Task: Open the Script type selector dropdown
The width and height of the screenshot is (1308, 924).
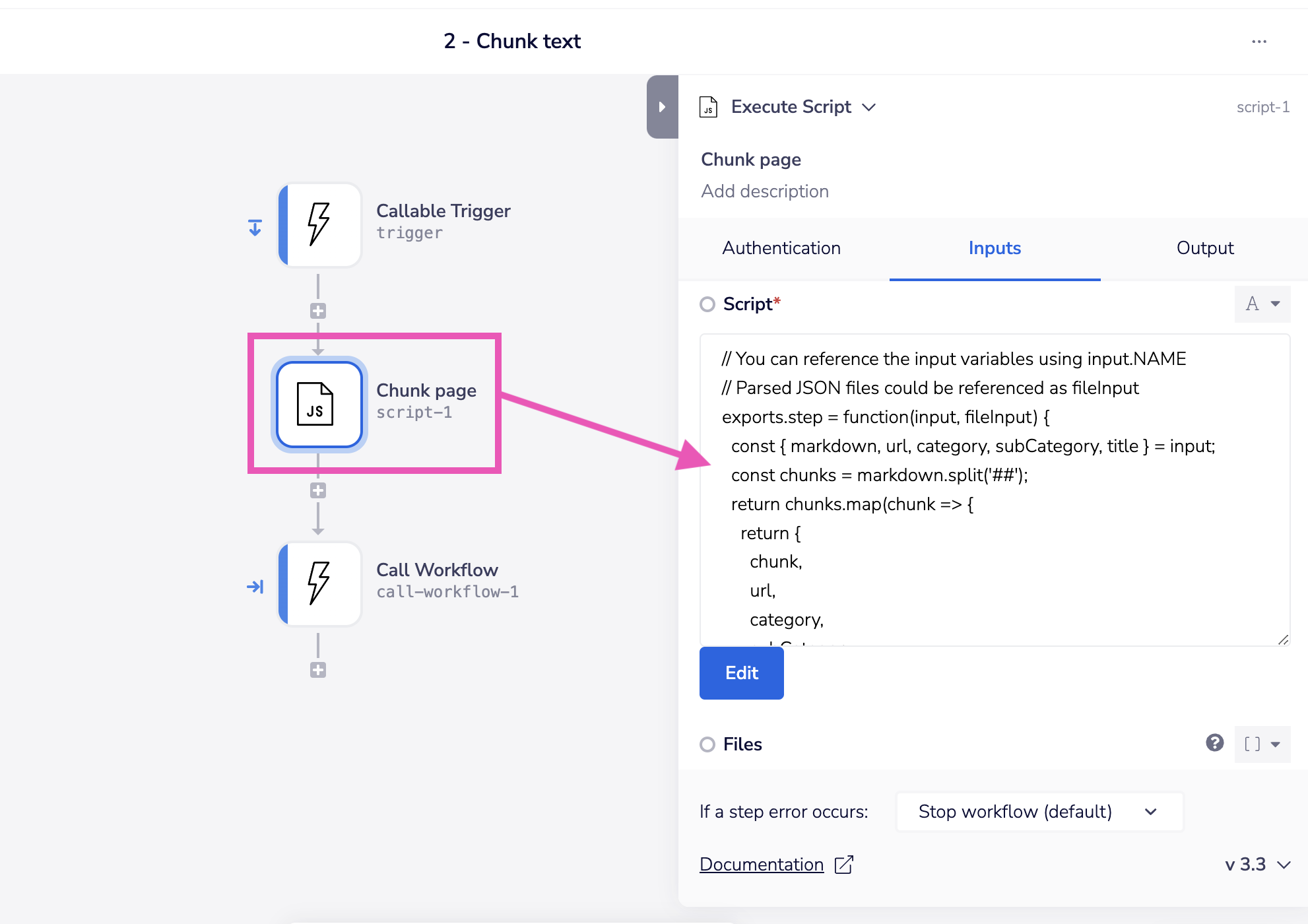Action: 1262,304
